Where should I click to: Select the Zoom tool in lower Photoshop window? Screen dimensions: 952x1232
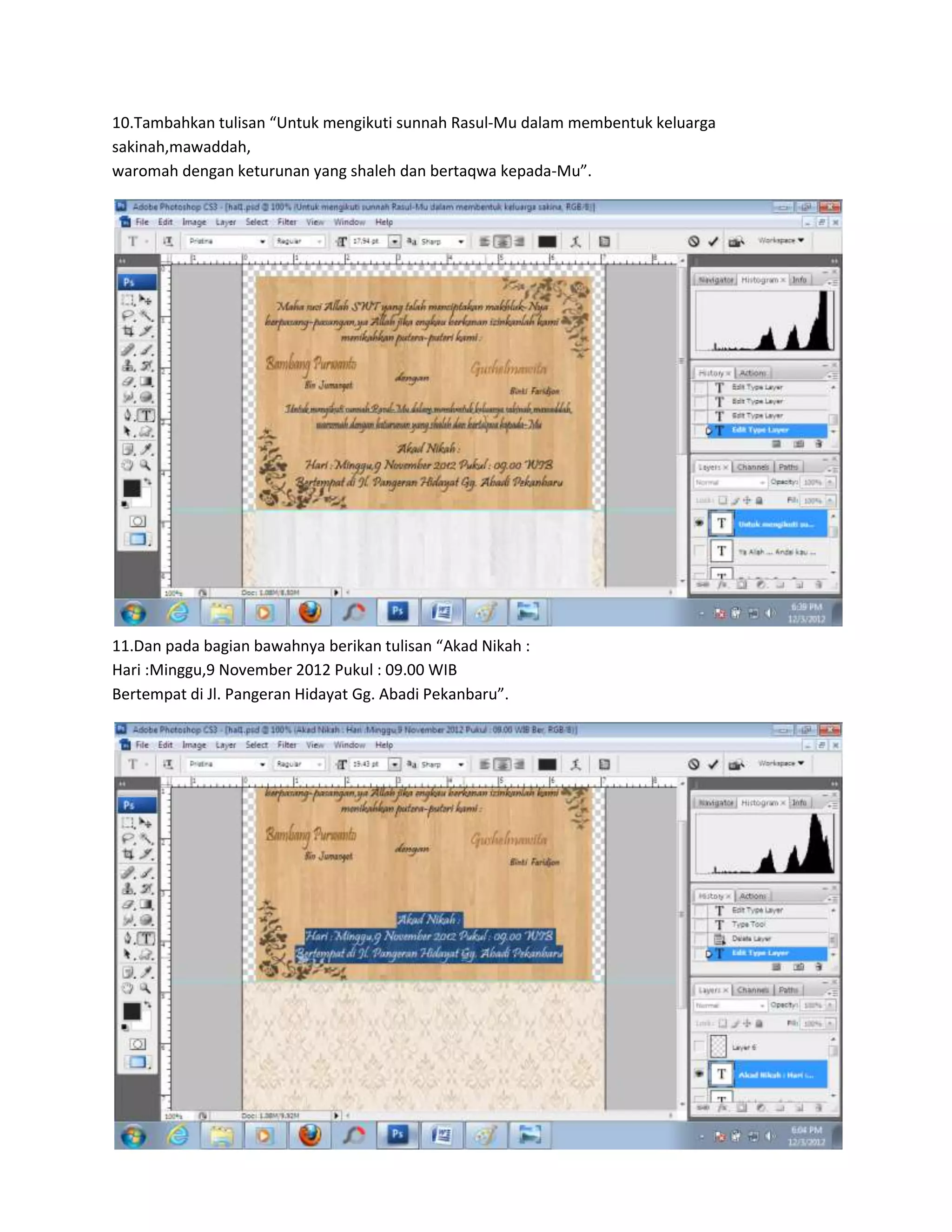pos(145,988)
